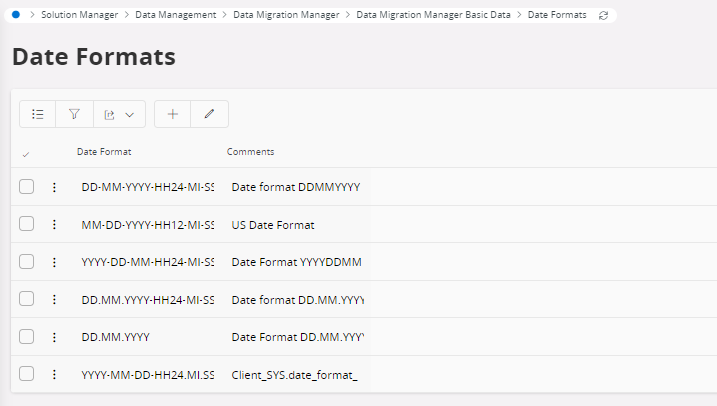Expand the export/share dropdown arrow
717x406 pixels.
[x=129, y=114]
